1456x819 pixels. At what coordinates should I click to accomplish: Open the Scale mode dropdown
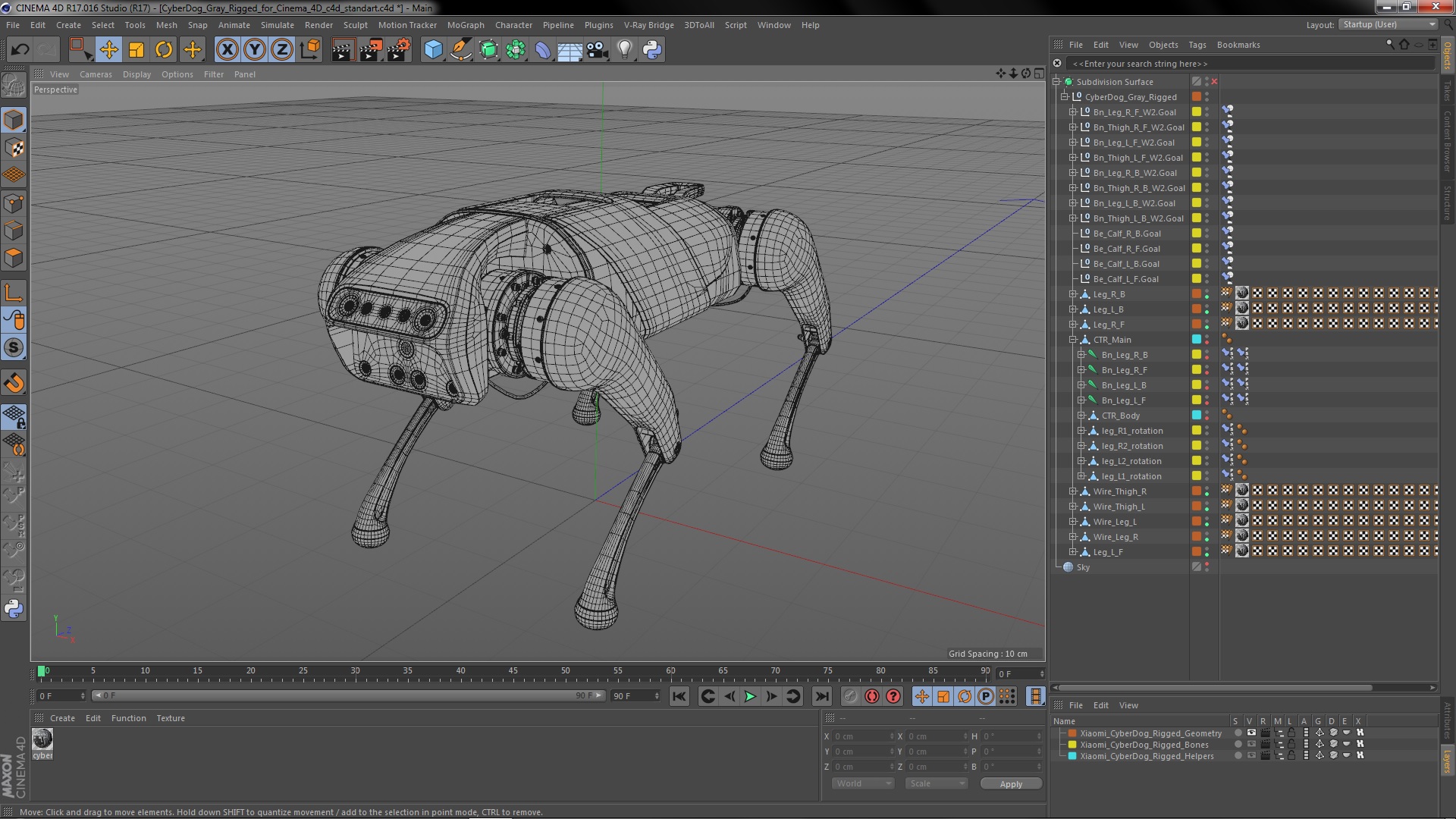tap(937, 783)
